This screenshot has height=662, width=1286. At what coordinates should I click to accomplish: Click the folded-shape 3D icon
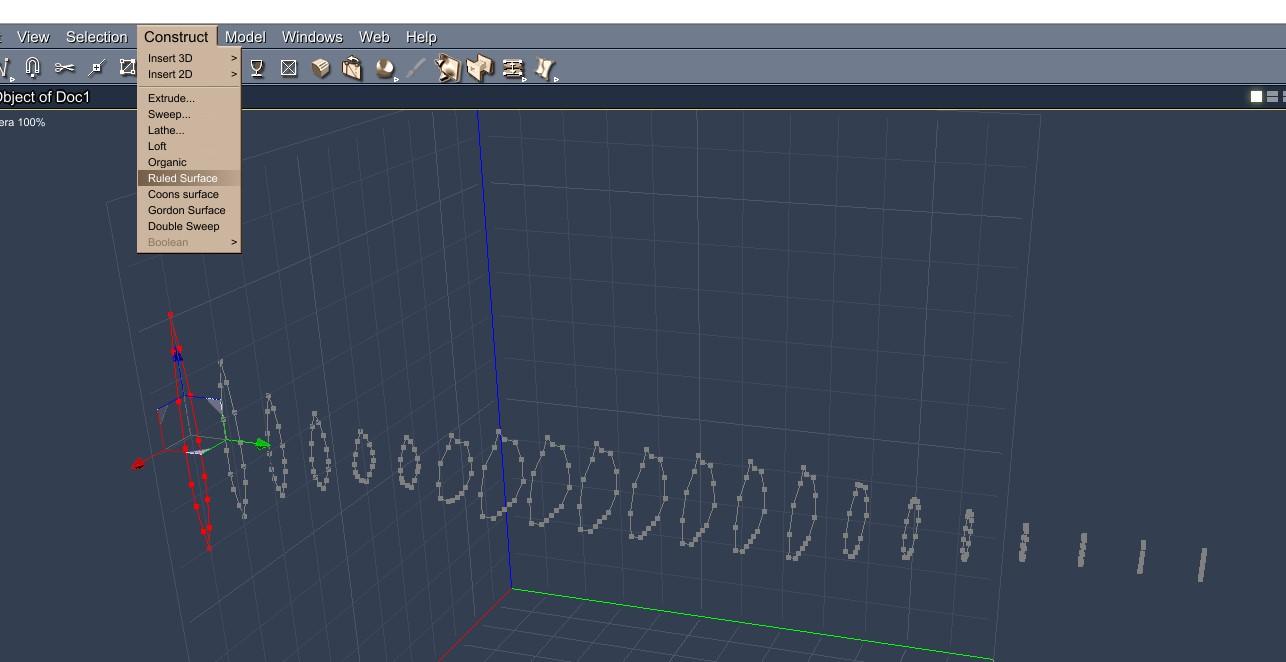481,68
